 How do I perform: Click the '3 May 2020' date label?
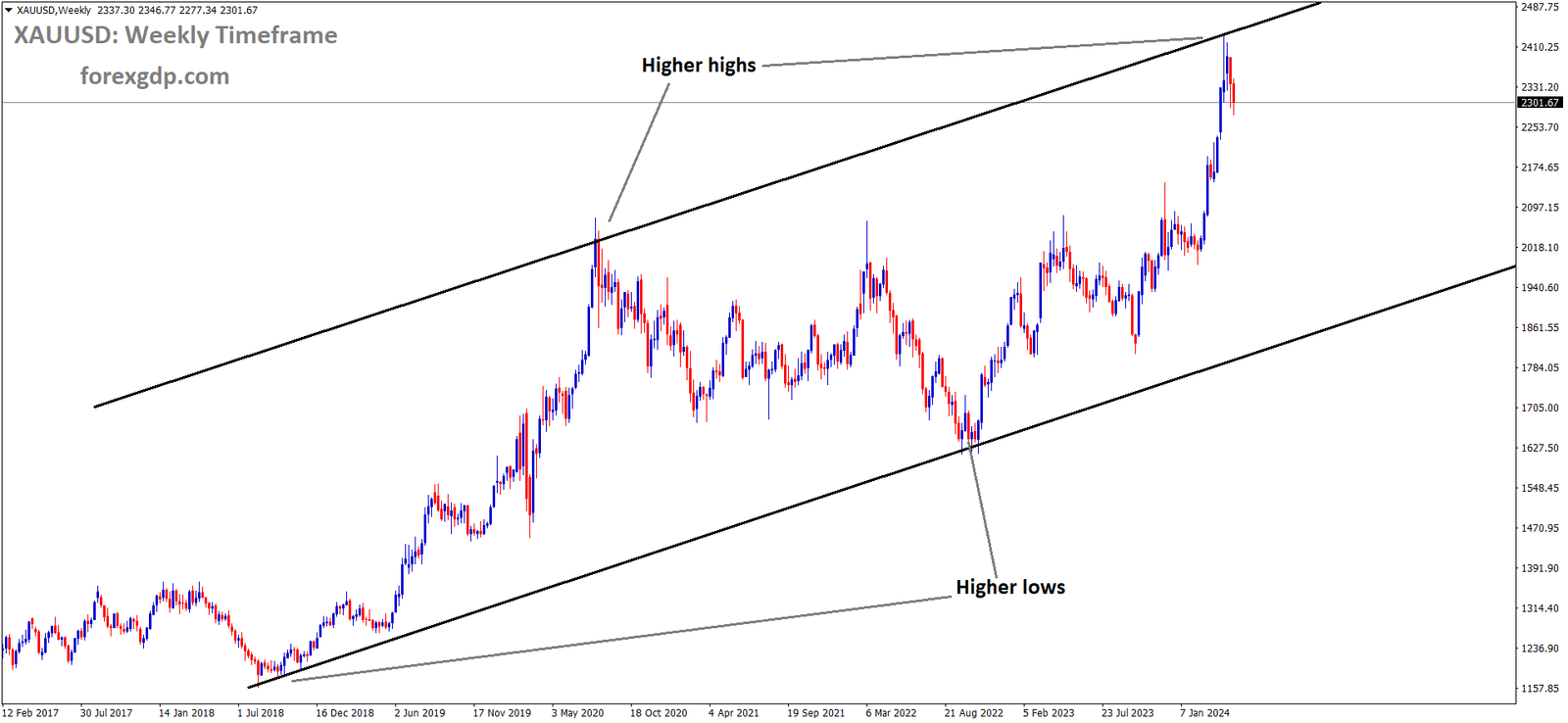pos(577,713)
